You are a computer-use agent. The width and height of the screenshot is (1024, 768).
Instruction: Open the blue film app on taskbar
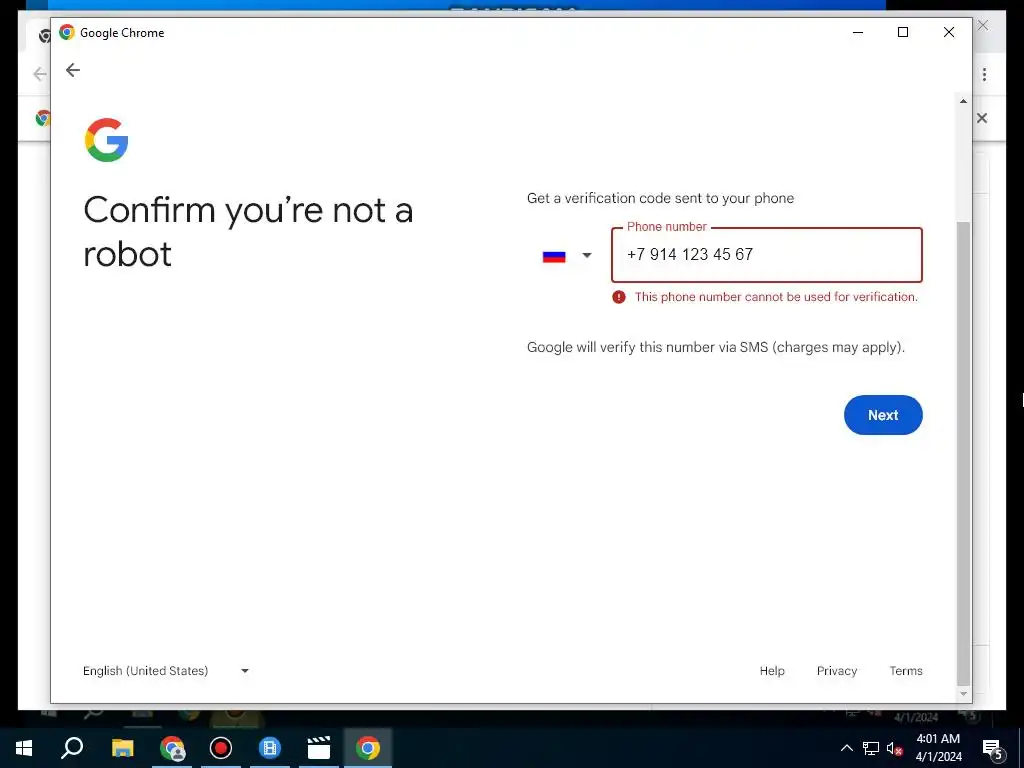coord(270,748)
